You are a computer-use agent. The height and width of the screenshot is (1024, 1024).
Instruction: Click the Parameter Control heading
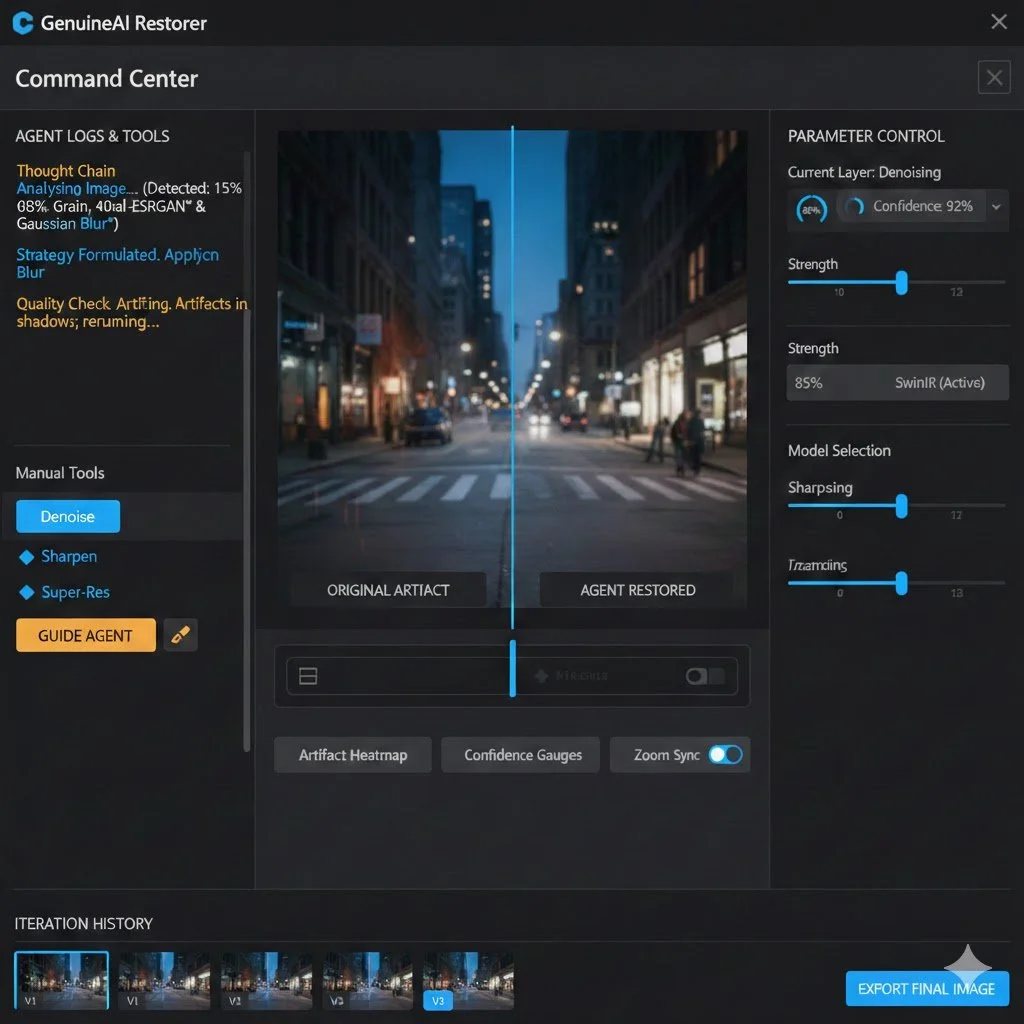(x=866, y=136)
